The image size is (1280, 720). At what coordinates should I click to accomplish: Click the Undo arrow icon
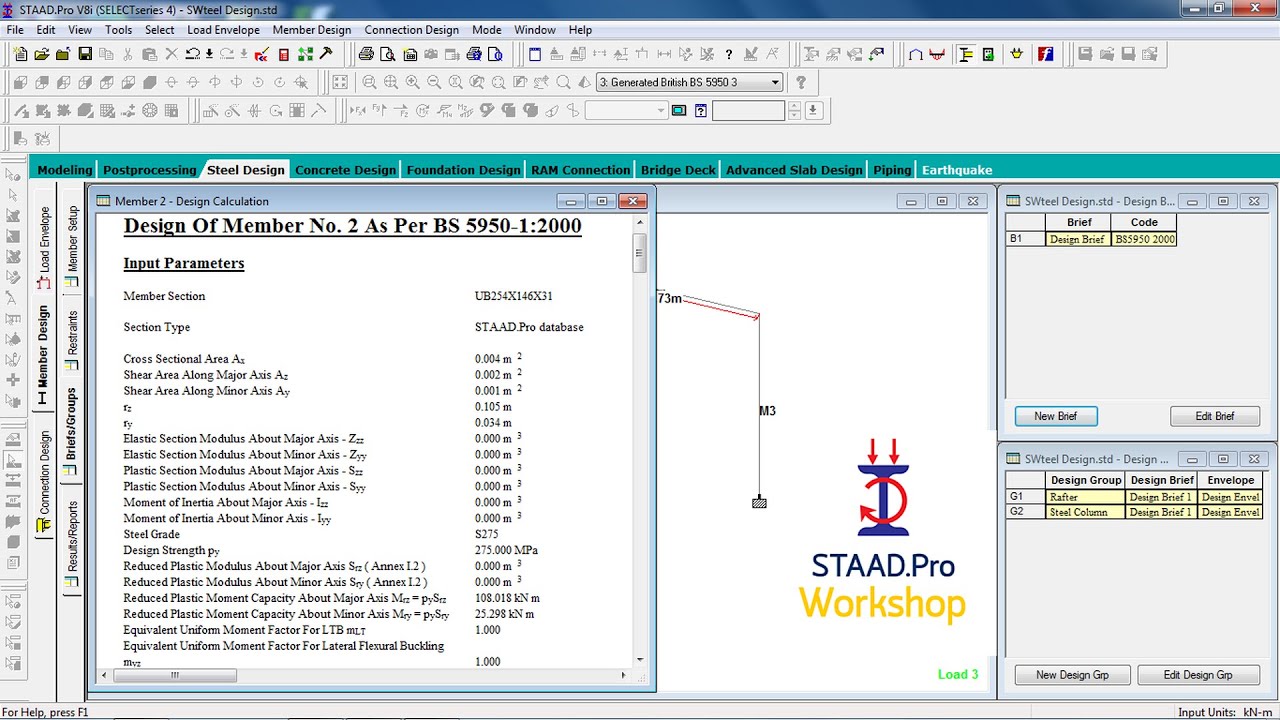coord(192,54)
